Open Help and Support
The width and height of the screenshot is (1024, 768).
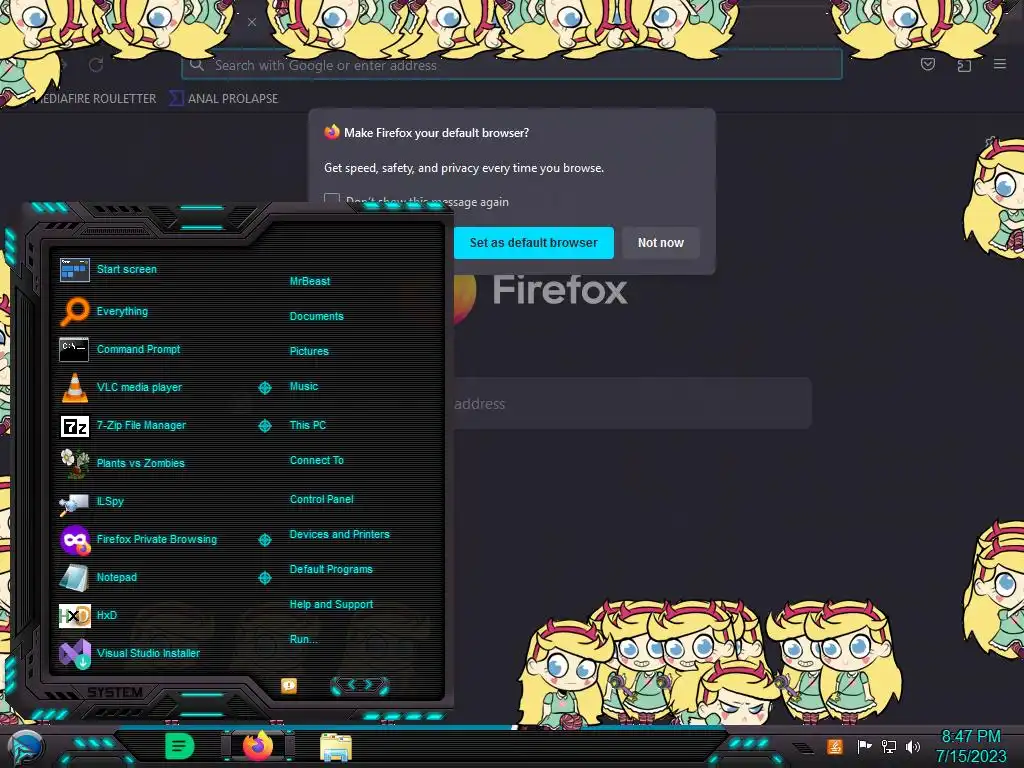[331, 605]
